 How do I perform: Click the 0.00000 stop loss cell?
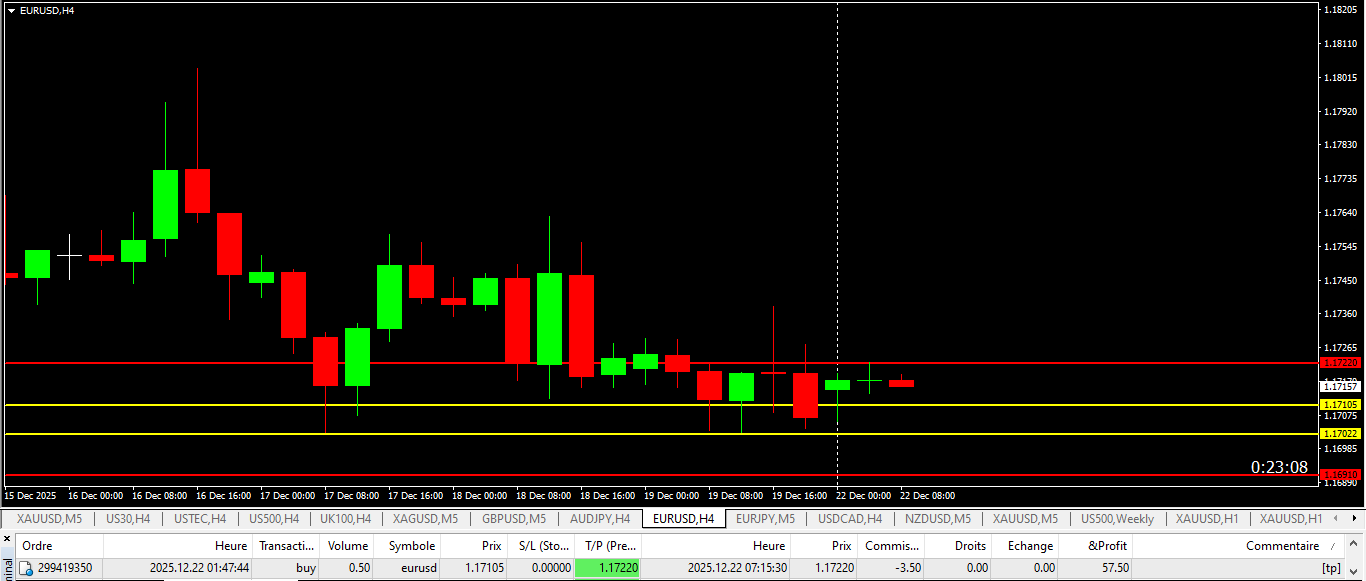(551, 568)
